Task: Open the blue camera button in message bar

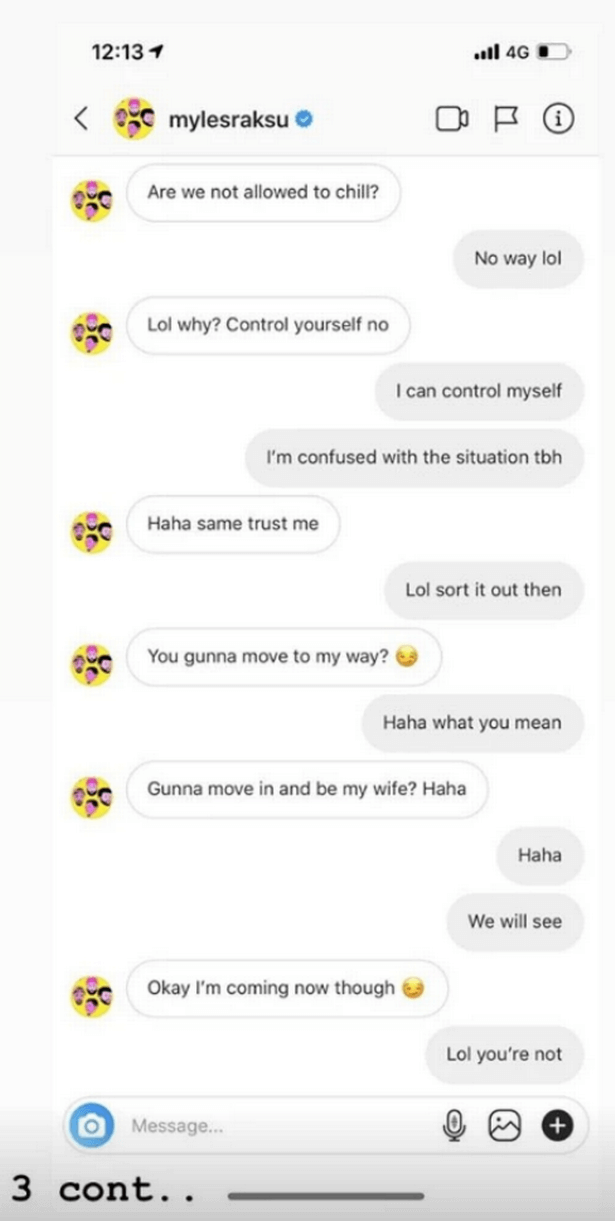Action: coord(92,1126)
